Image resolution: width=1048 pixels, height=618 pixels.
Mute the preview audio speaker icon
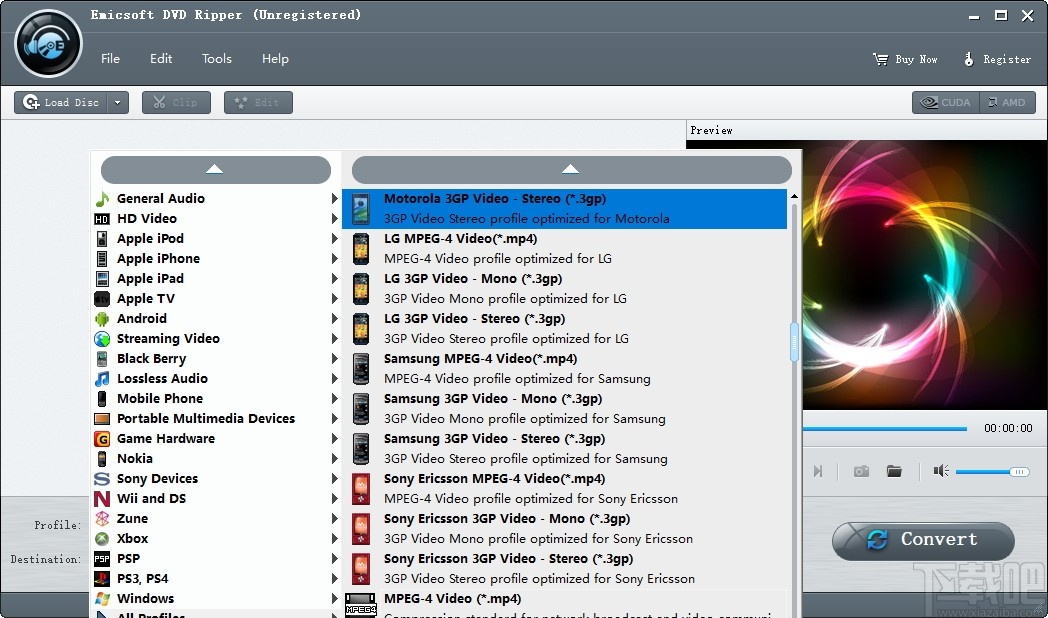tap(940, 470)
